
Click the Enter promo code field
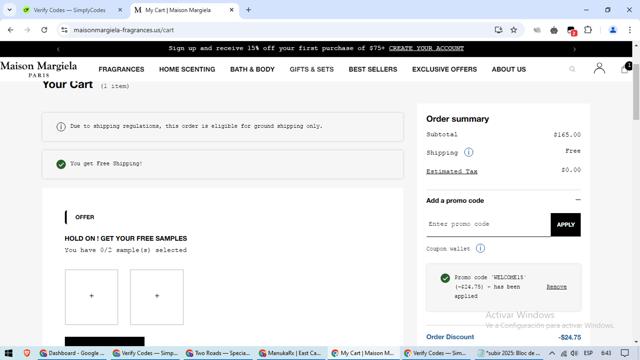(488, 224)
